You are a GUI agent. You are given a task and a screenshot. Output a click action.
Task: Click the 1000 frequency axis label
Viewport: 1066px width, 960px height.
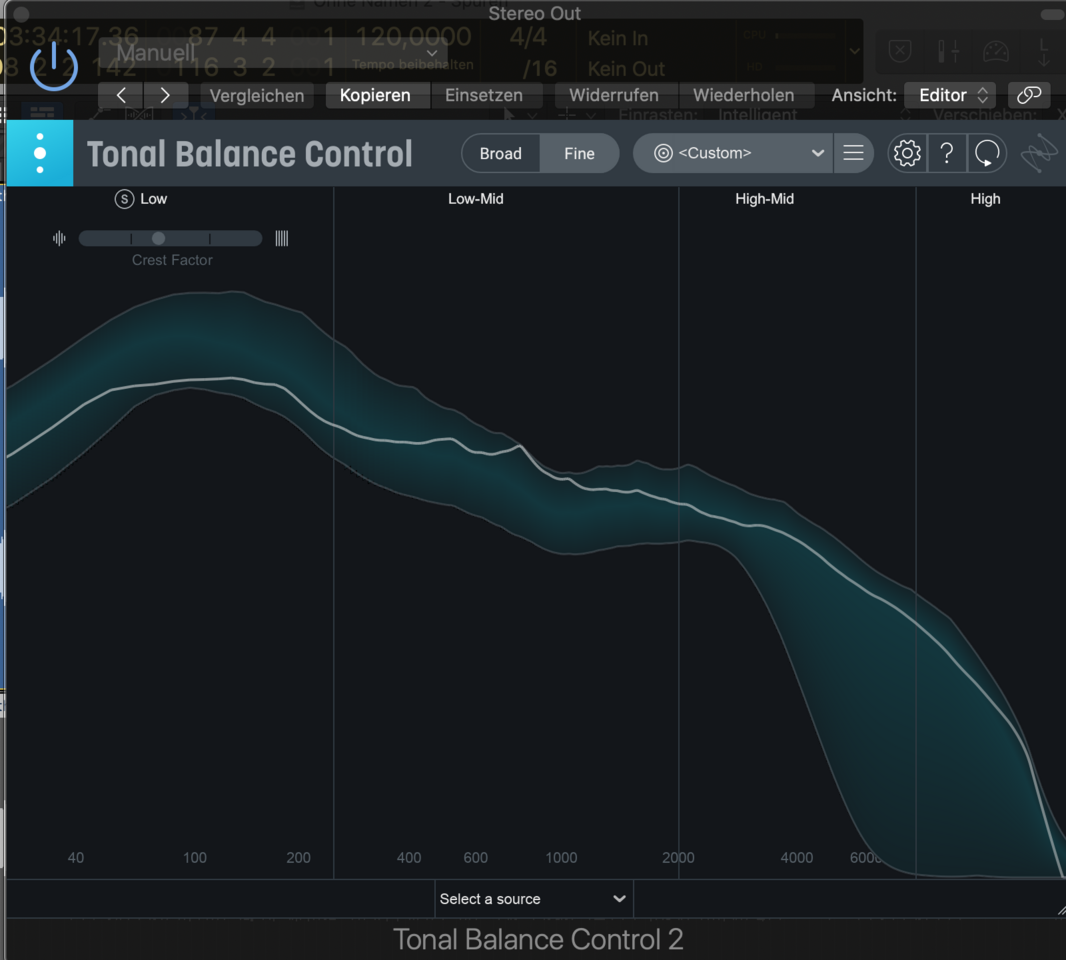pos(561,858)
